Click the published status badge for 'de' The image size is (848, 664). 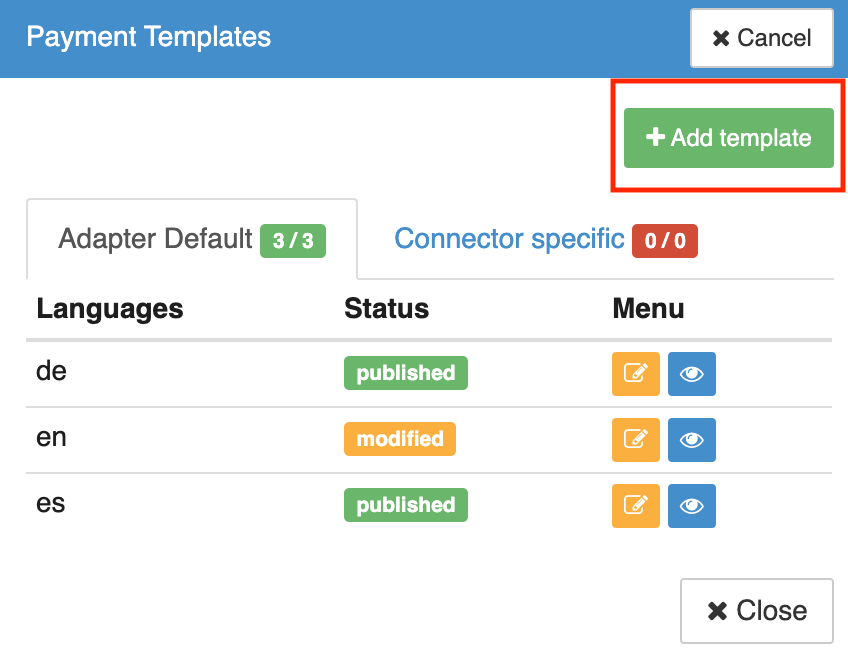(x=405, y=373)
